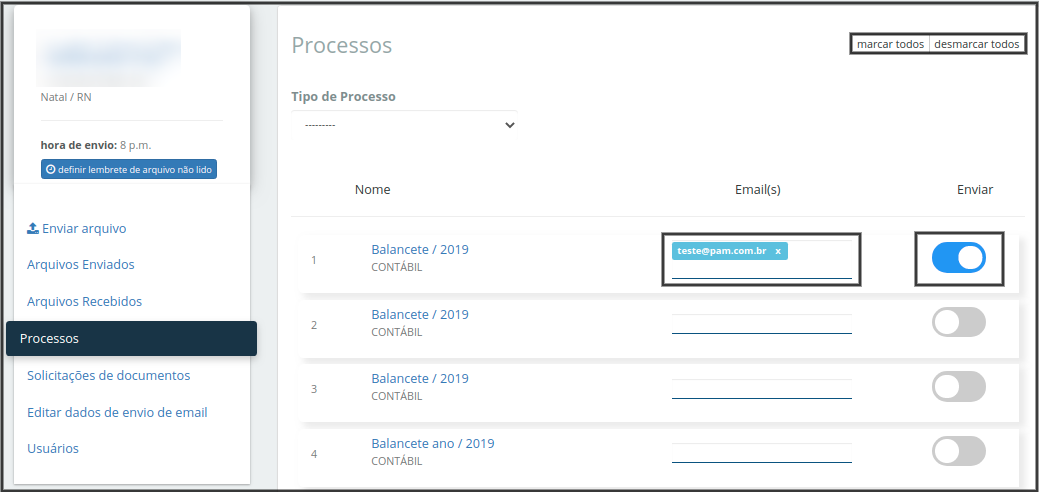Click the hora de envio: 8 p.m. text
This screenshot has height=492, width=1039.
pos(96,145)
